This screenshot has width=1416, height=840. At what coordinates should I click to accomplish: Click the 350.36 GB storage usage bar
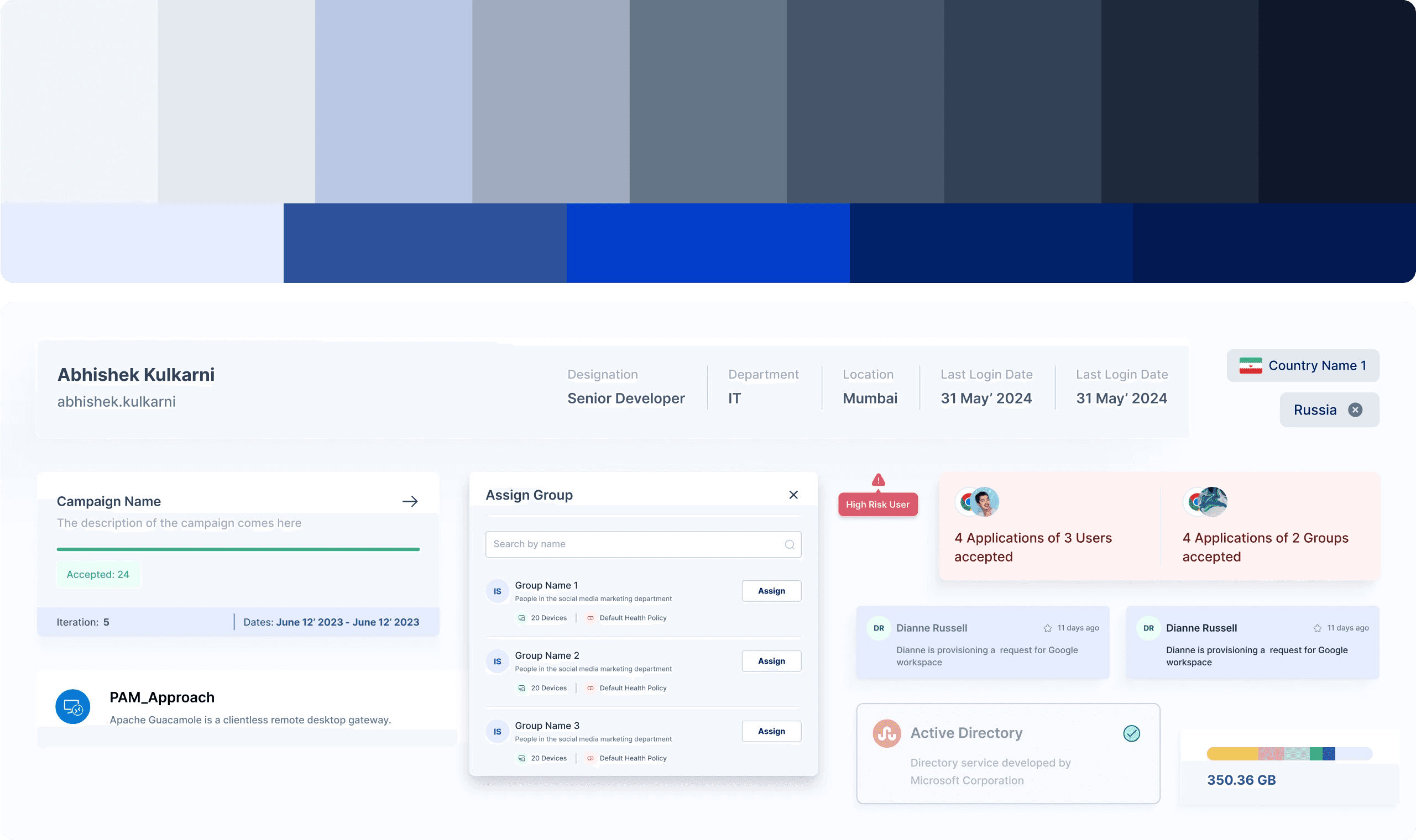click(1289, 753)
